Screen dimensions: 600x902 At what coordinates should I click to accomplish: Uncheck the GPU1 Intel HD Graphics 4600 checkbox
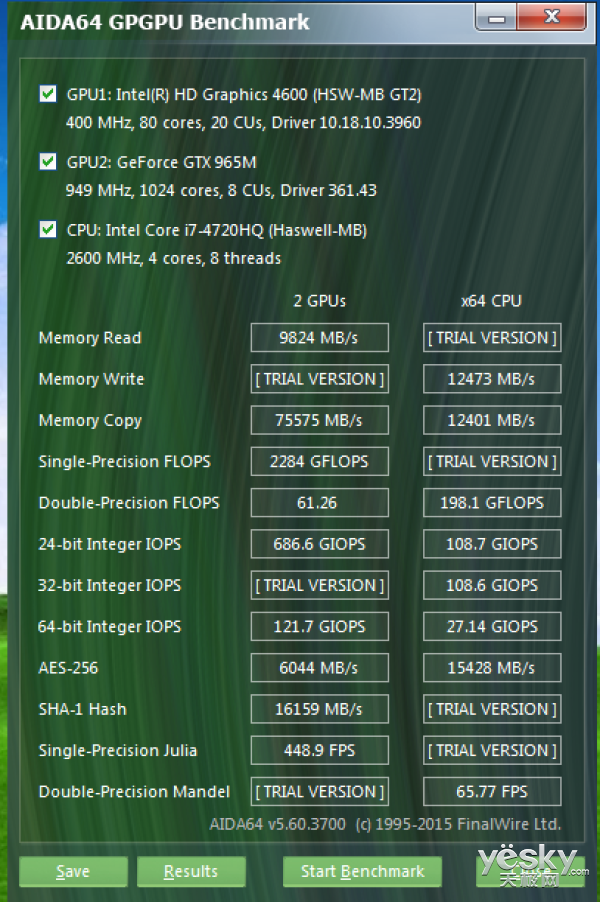coord(47,95)
